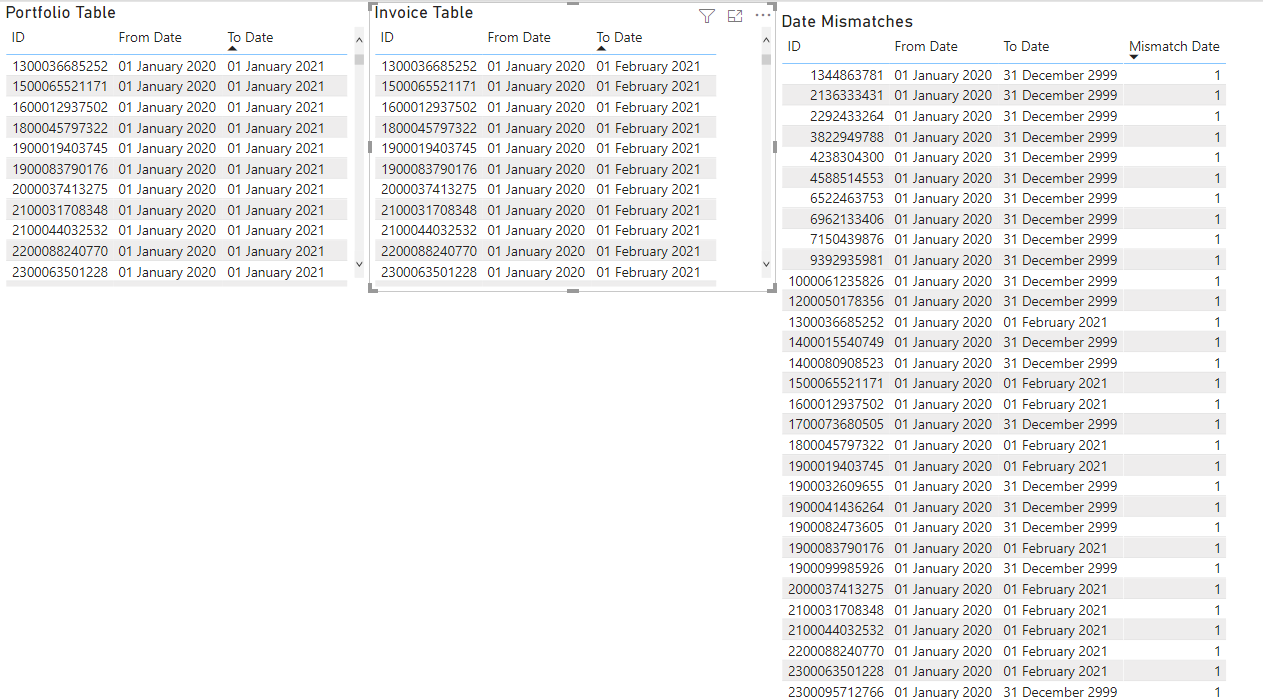Click To Date of Portfolio row 1600012937502
Image resolution: width=1263 pixels, height=699 pixels.
(276, 108)
